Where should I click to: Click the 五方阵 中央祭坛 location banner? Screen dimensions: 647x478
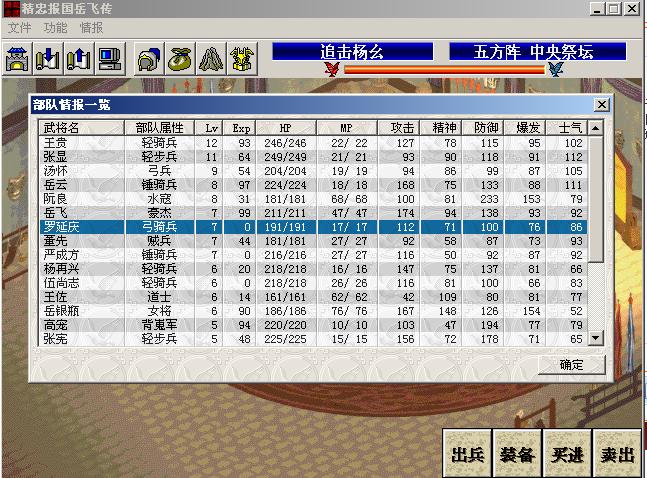point(538,52)
